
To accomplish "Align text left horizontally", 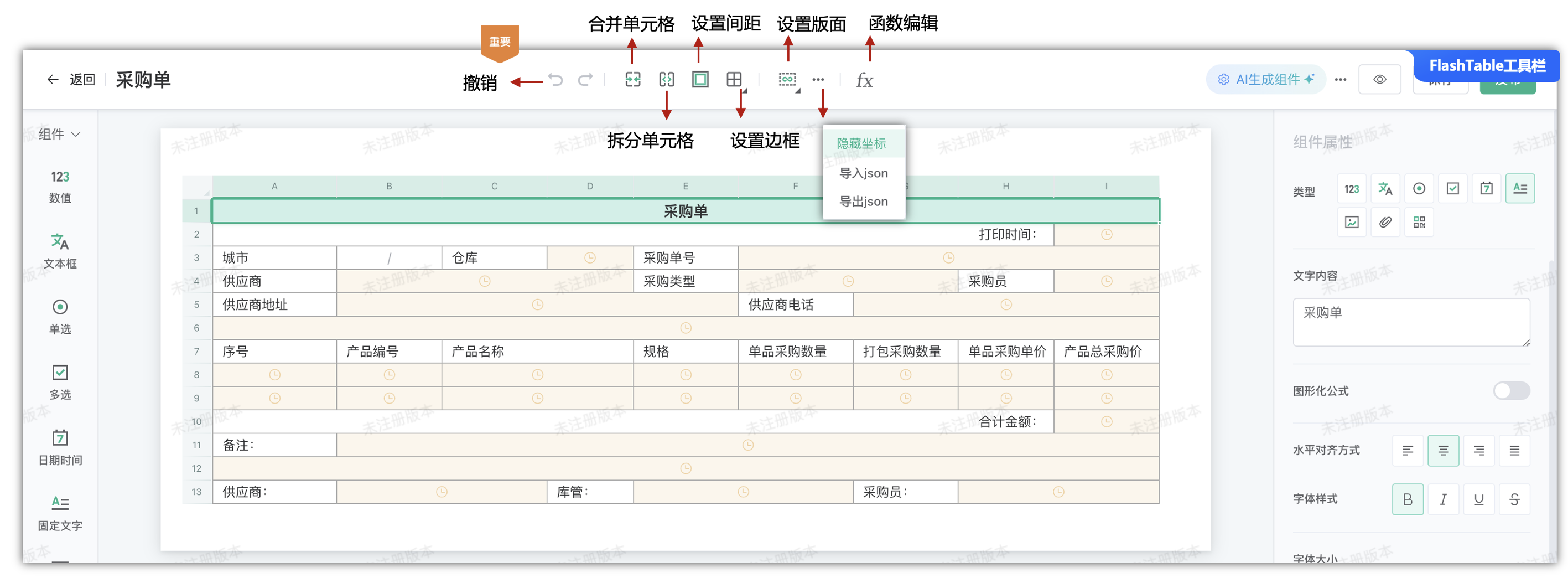I will tap(1408, 451).
